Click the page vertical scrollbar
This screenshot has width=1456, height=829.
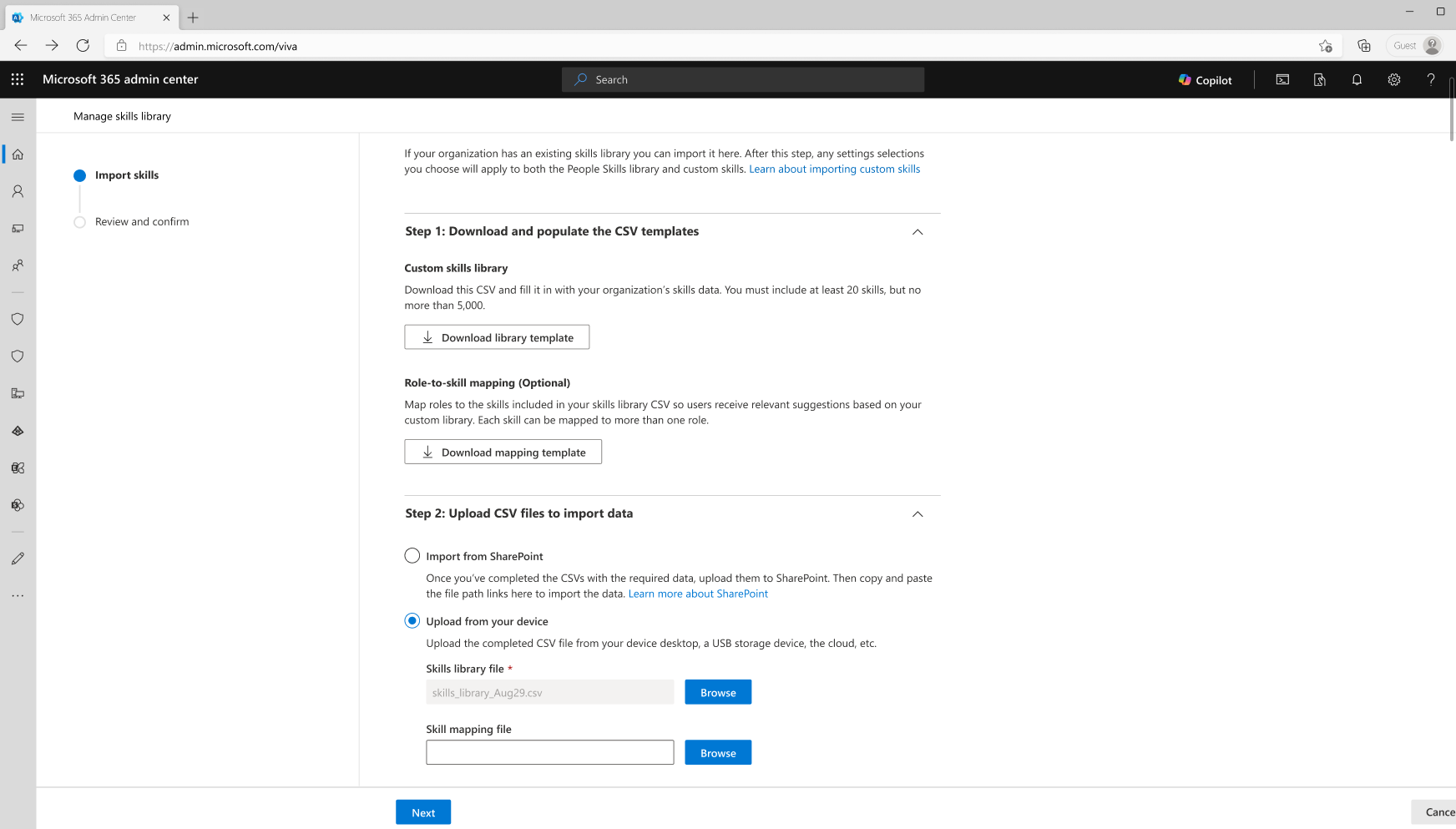1452,109
